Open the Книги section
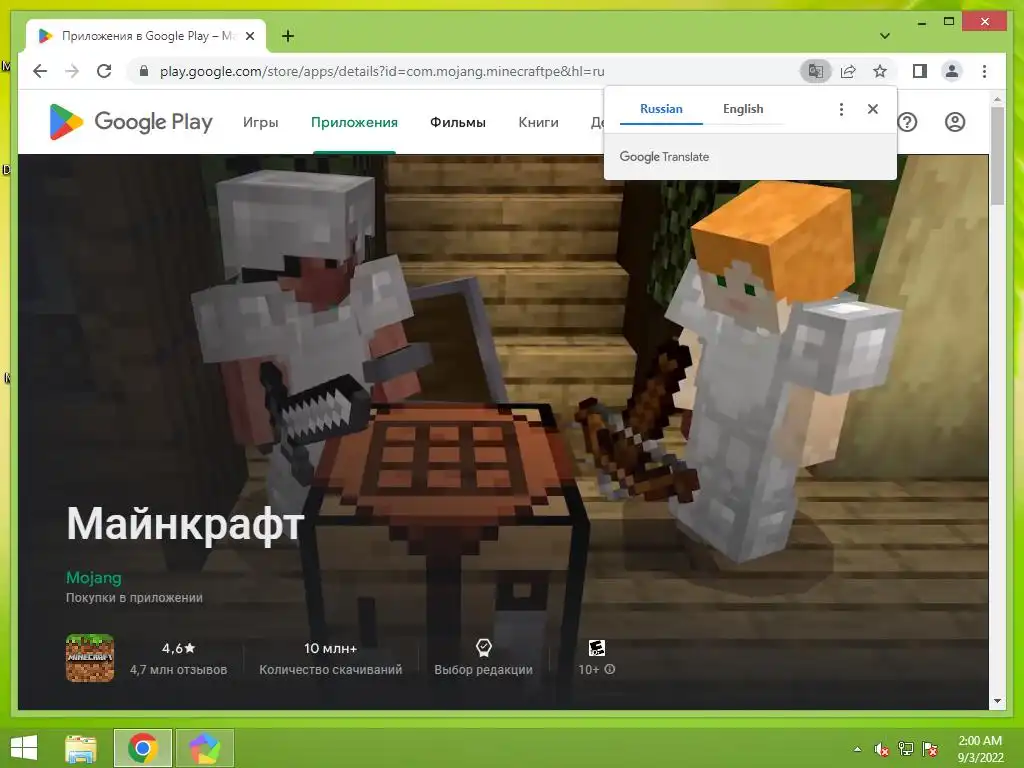Image resolution: width=1024 pixels, height=768 pixels. [x=538, y=122]
